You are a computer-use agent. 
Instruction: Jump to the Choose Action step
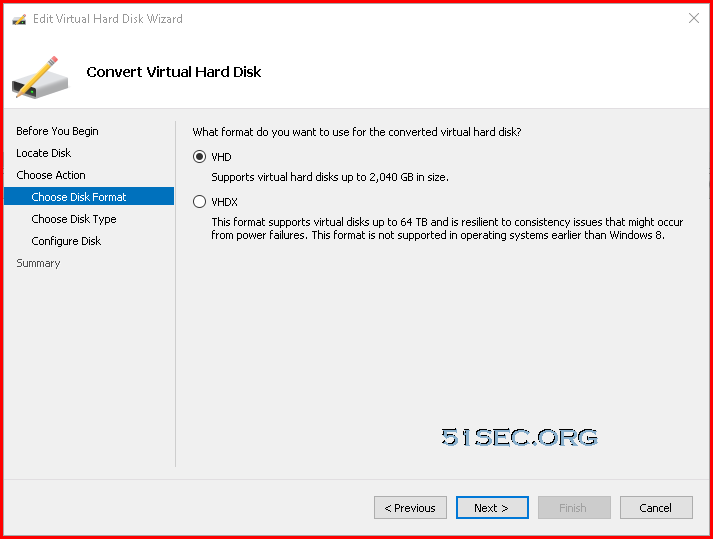(x=51, y=175)
